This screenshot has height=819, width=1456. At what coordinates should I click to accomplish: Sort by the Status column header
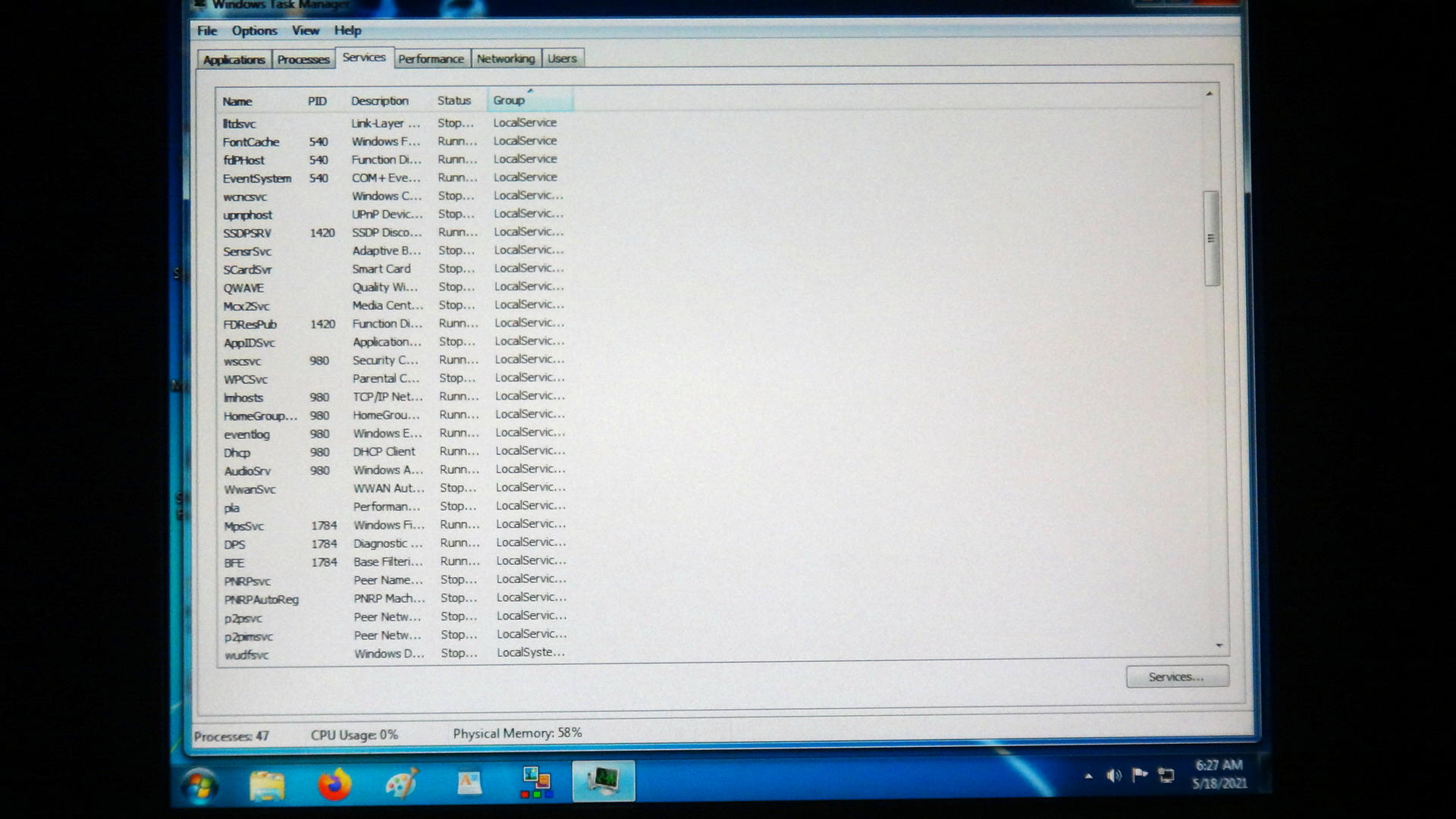458,101
